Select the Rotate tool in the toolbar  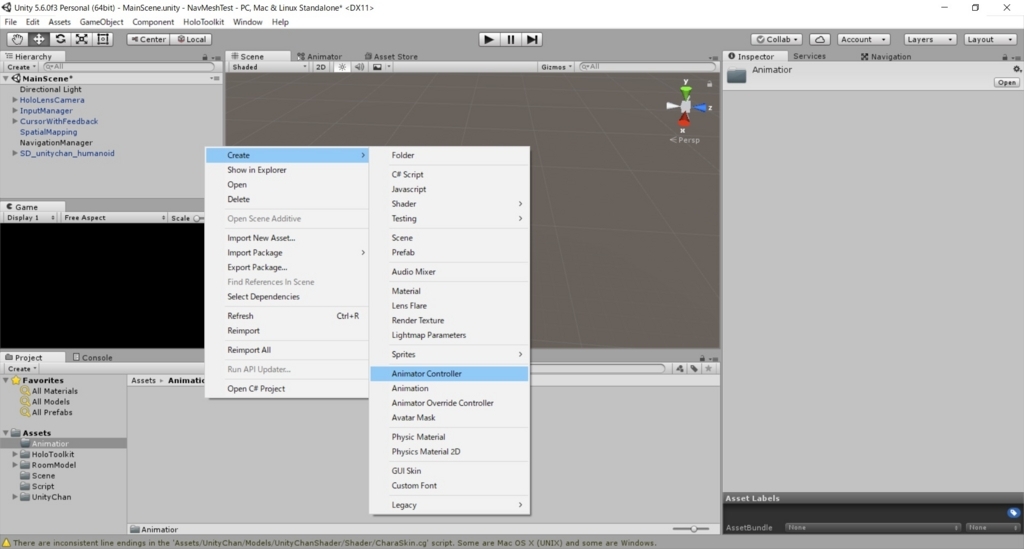click(60, 39)
